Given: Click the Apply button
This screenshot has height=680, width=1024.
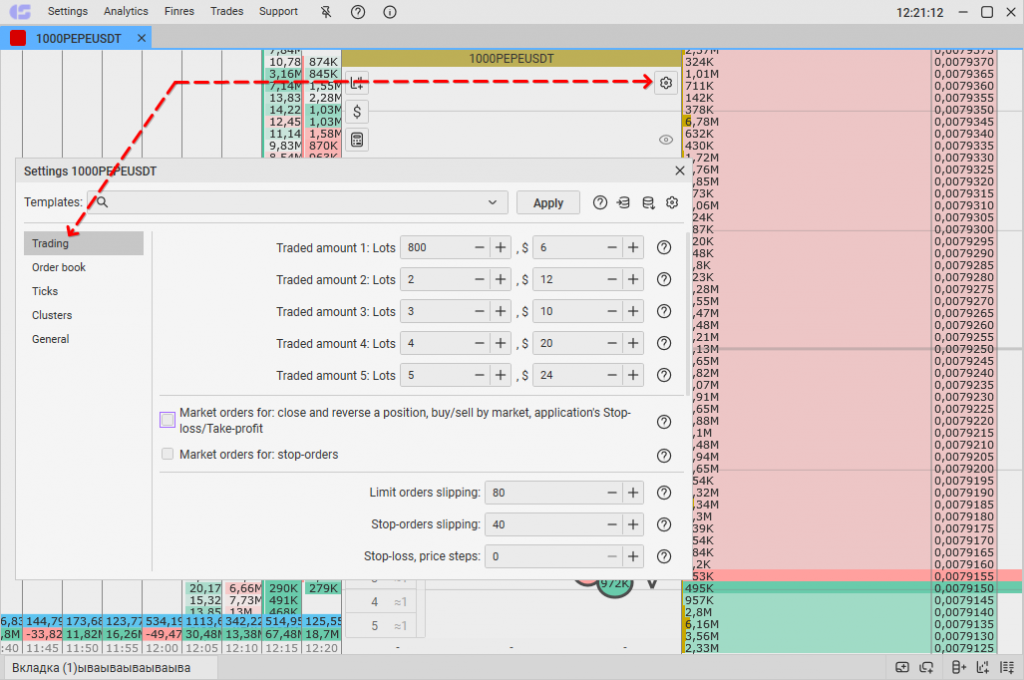Looking at the screenshot, I should (548, 203).
